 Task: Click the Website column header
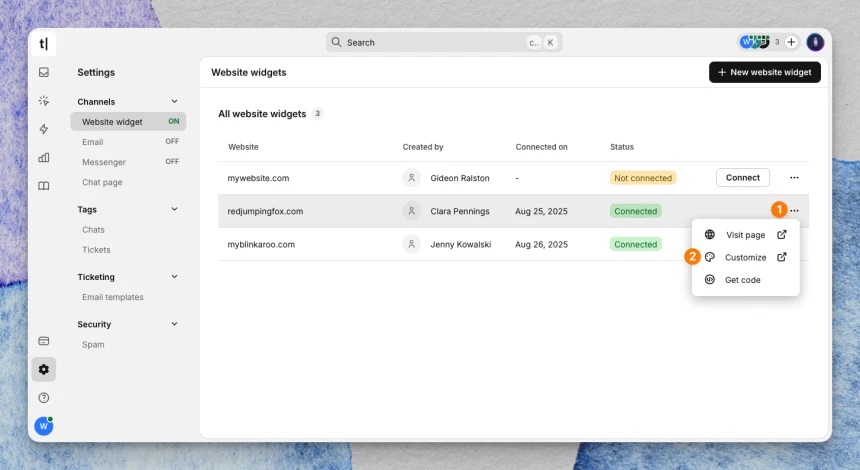click(x=243, y=147)
